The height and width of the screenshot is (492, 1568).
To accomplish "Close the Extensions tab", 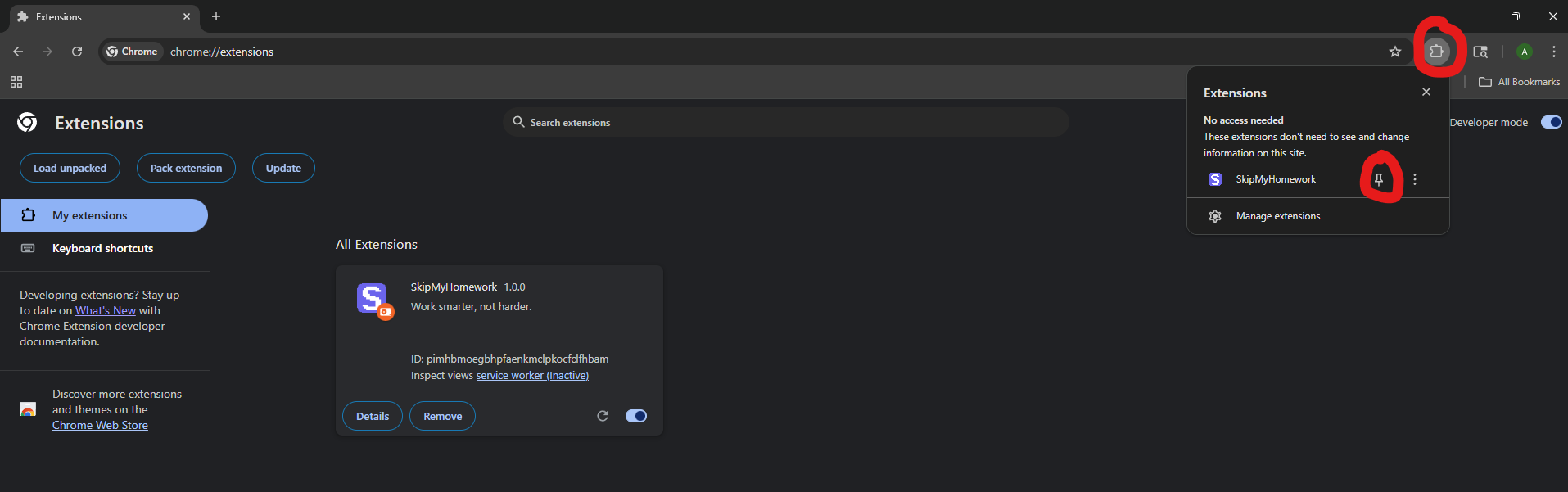I will [187, 16].
